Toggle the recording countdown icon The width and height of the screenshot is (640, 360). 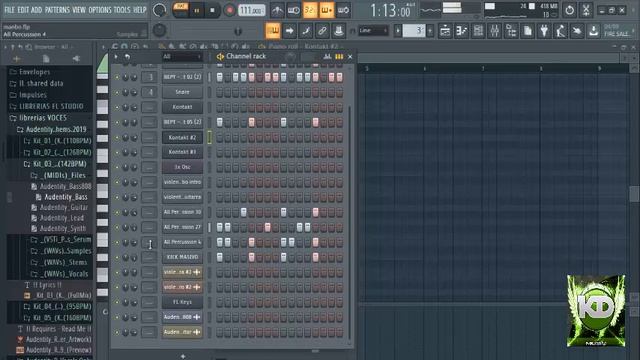pyautogui.click(x=310, y=10)
